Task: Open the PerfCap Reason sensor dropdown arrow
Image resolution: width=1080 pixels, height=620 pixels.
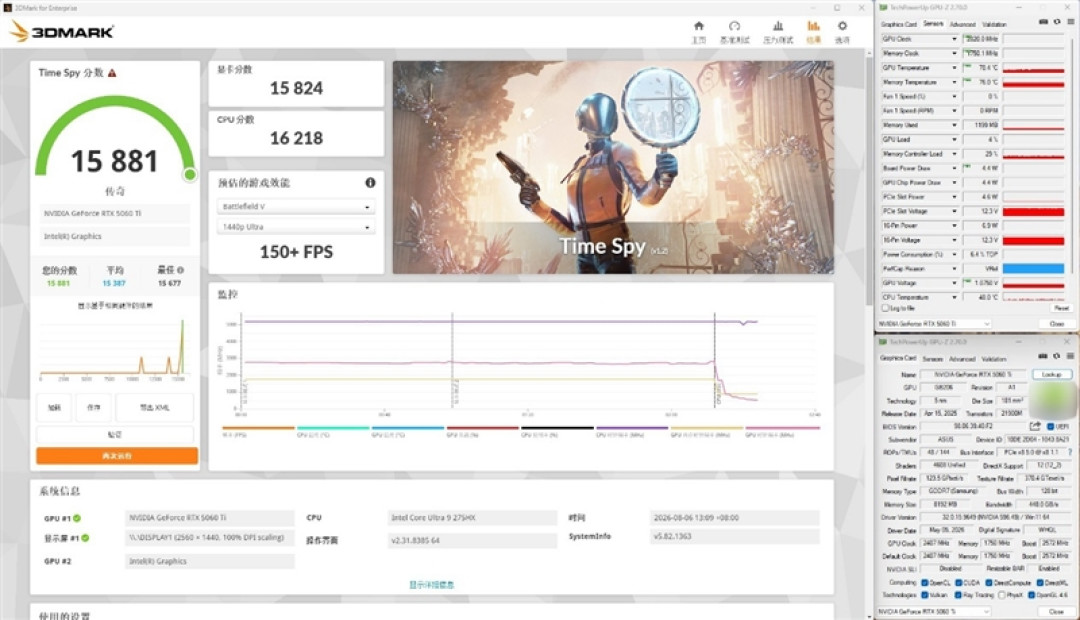Action: click(x=954, y=269)
